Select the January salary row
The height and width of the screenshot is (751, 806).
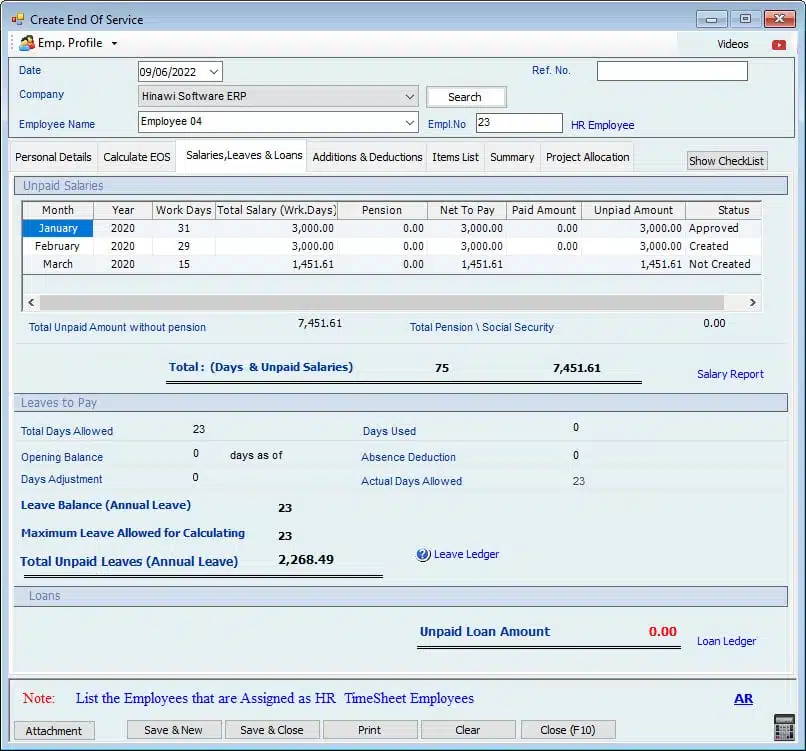point(58,228)
